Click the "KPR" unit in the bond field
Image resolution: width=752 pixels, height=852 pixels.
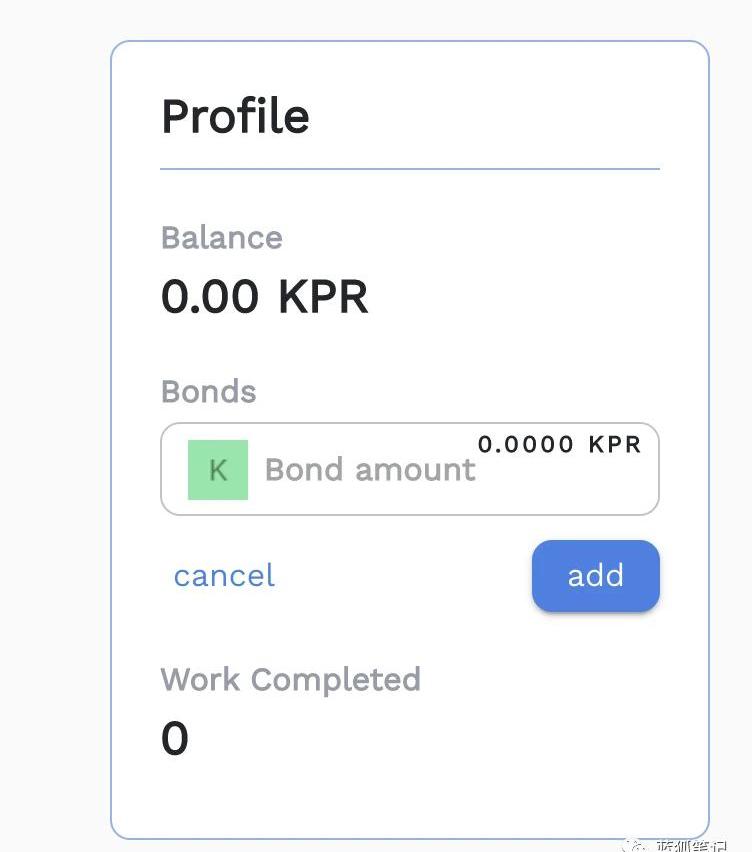614,444
